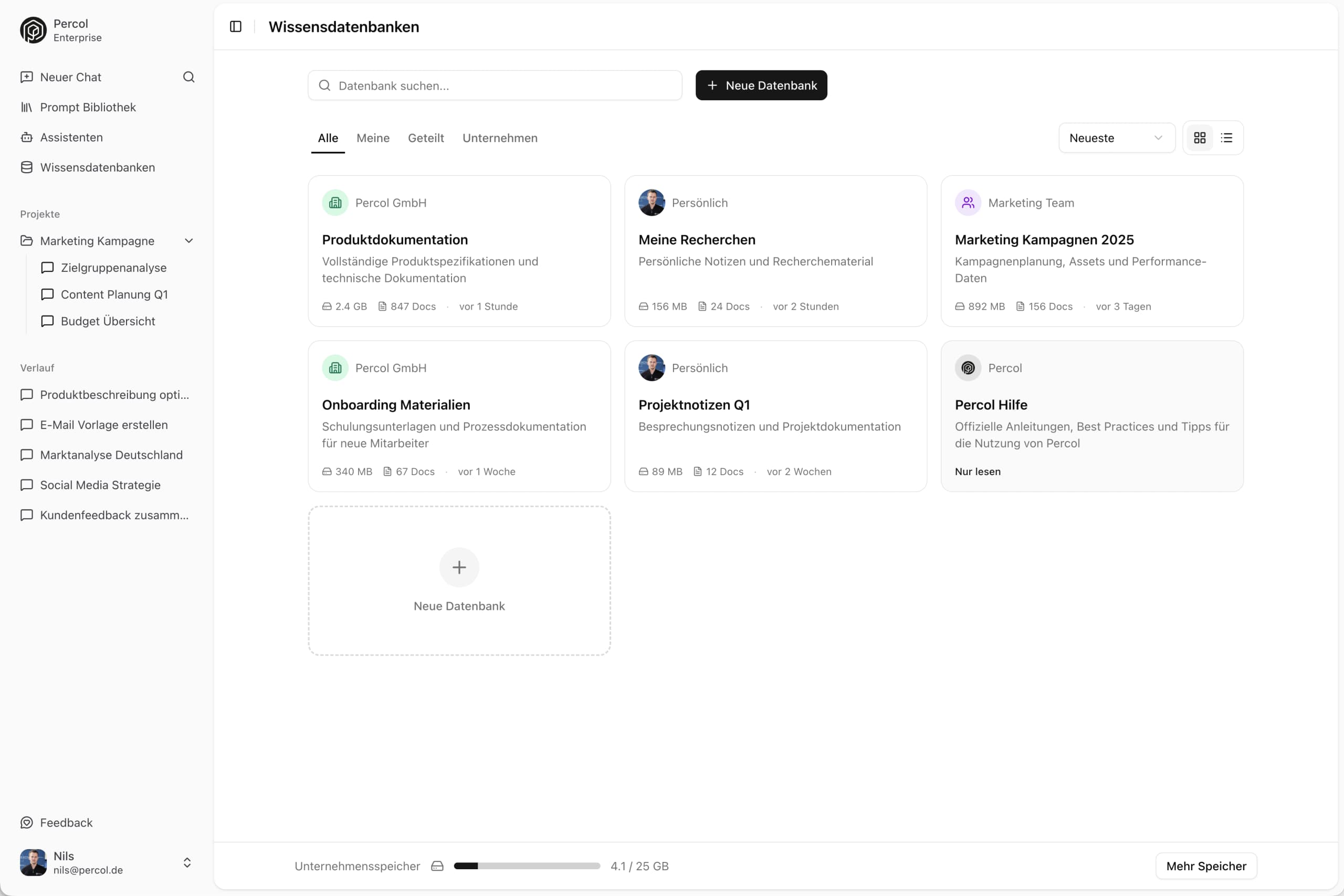The image size is (1344, 896).
Task: Switch to the Geteilt tab
Action: pos(426,138)
